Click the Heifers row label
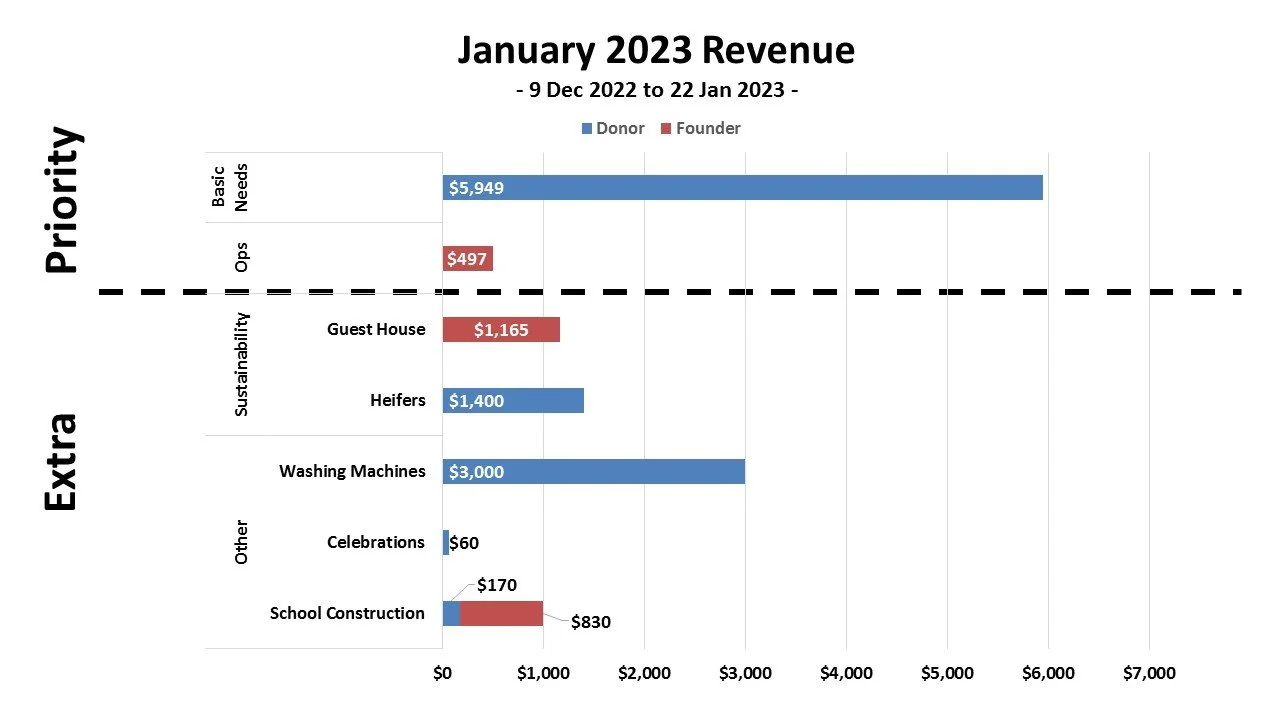 [398, 400]
